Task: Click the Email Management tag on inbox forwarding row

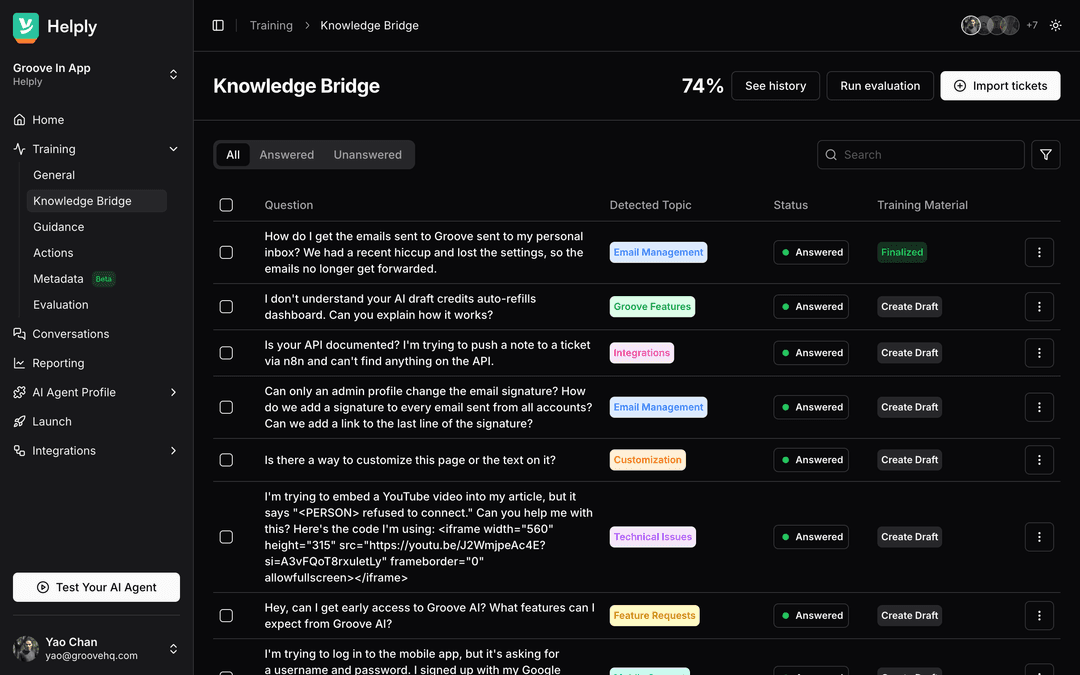Action: pyautogui.click(x=658, y=252)
